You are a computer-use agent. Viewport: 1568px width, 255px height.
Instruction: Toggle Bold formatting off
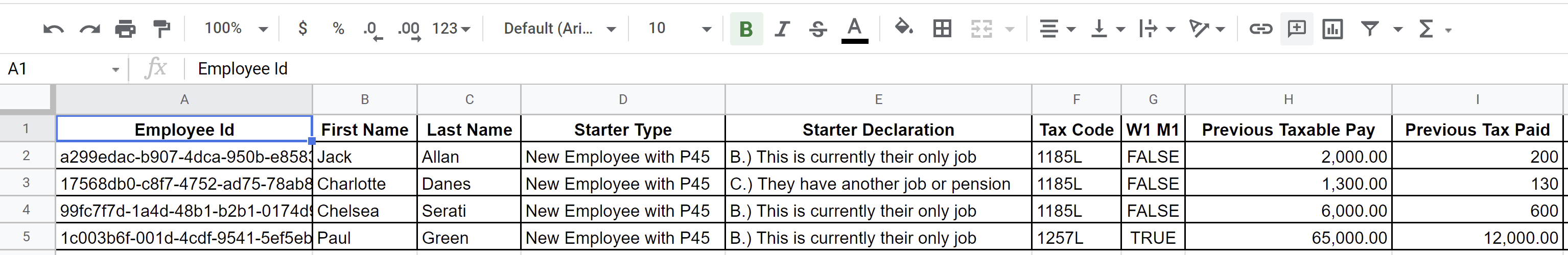(746, 29)
